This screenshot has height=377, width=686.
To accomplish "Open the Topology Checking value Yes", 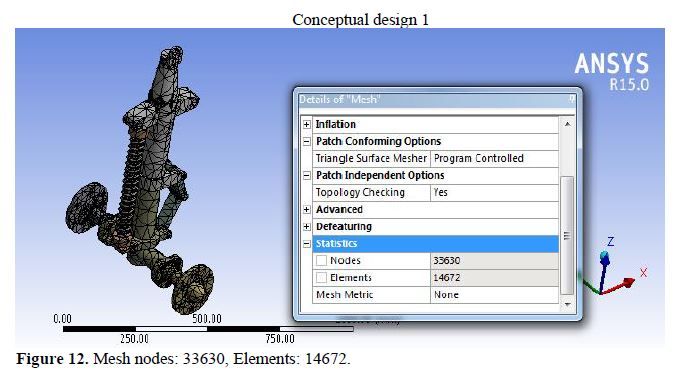I will tap(494, 192).
